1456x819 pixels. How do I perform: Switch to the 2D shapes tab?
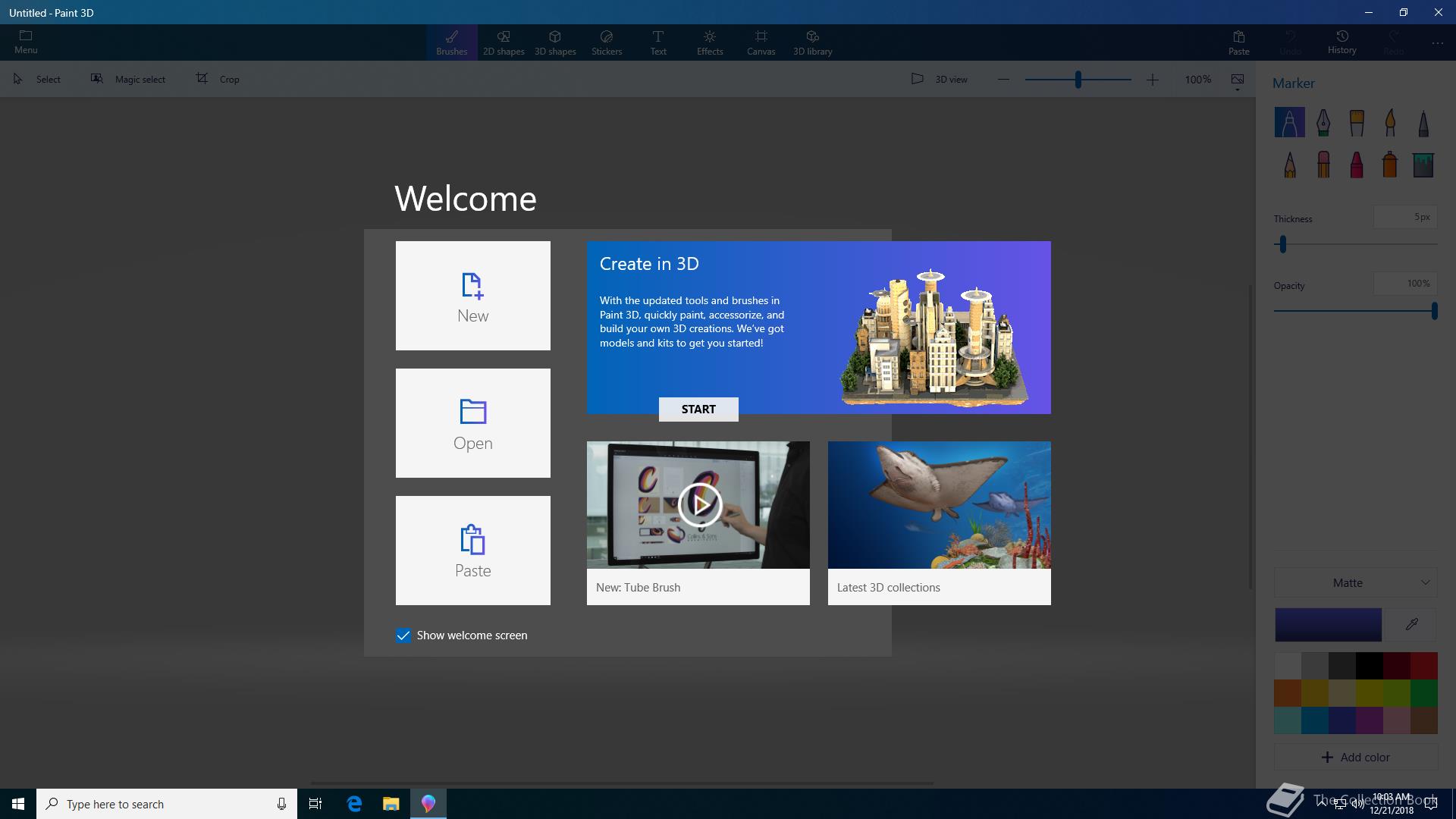504,42
